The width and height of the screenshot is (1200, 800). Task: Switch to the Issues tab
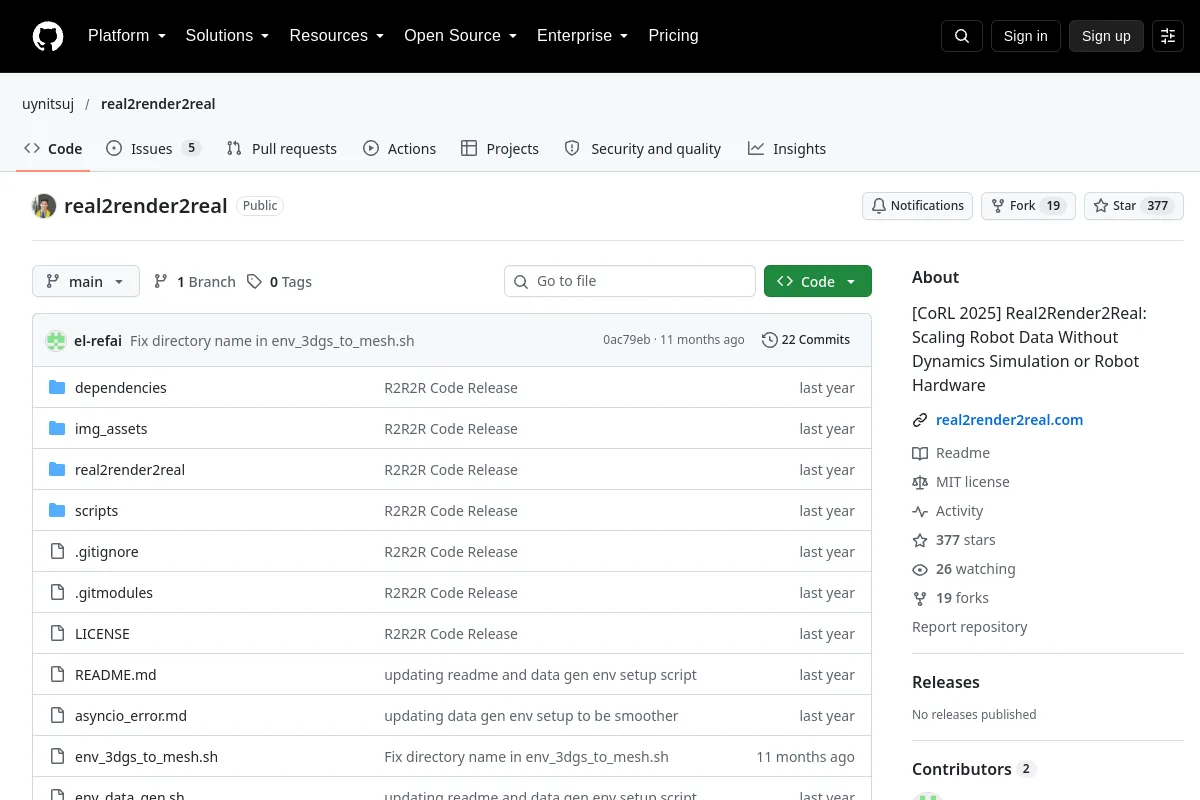click(153, 149)
